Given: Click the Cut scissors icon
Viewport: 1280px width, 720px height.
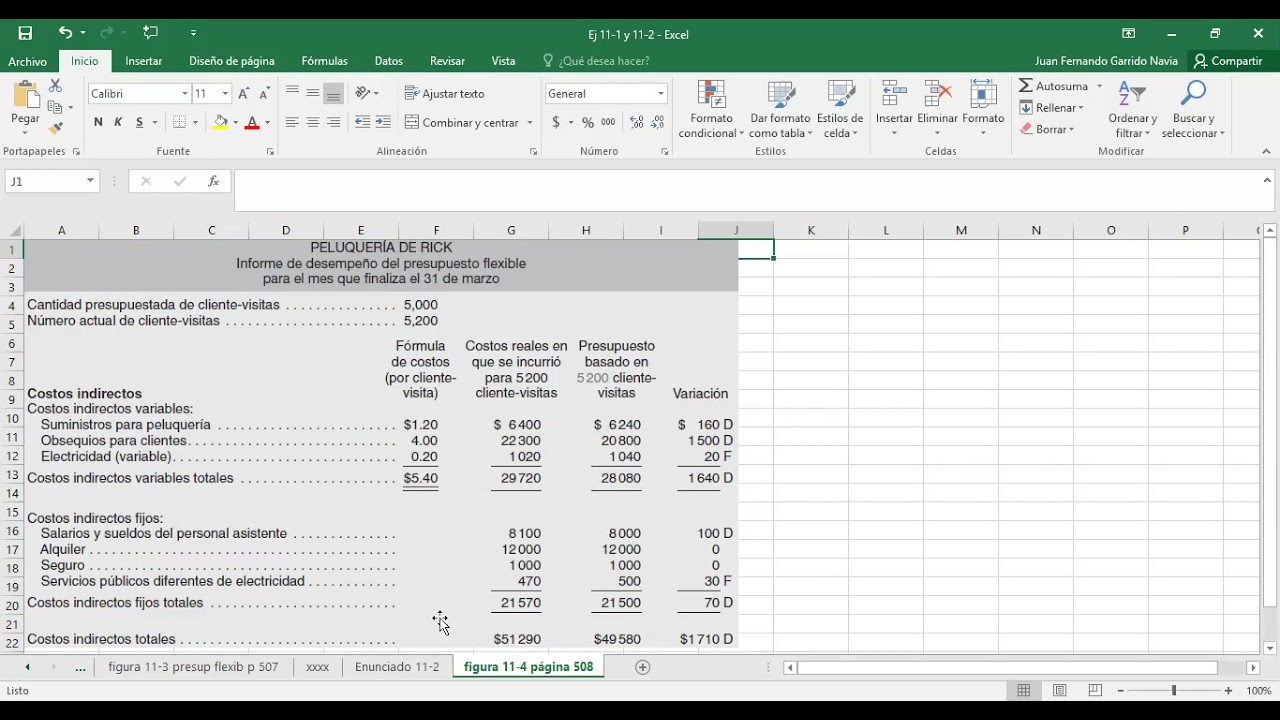Looking at the screenshot, I should click(55, 86).
